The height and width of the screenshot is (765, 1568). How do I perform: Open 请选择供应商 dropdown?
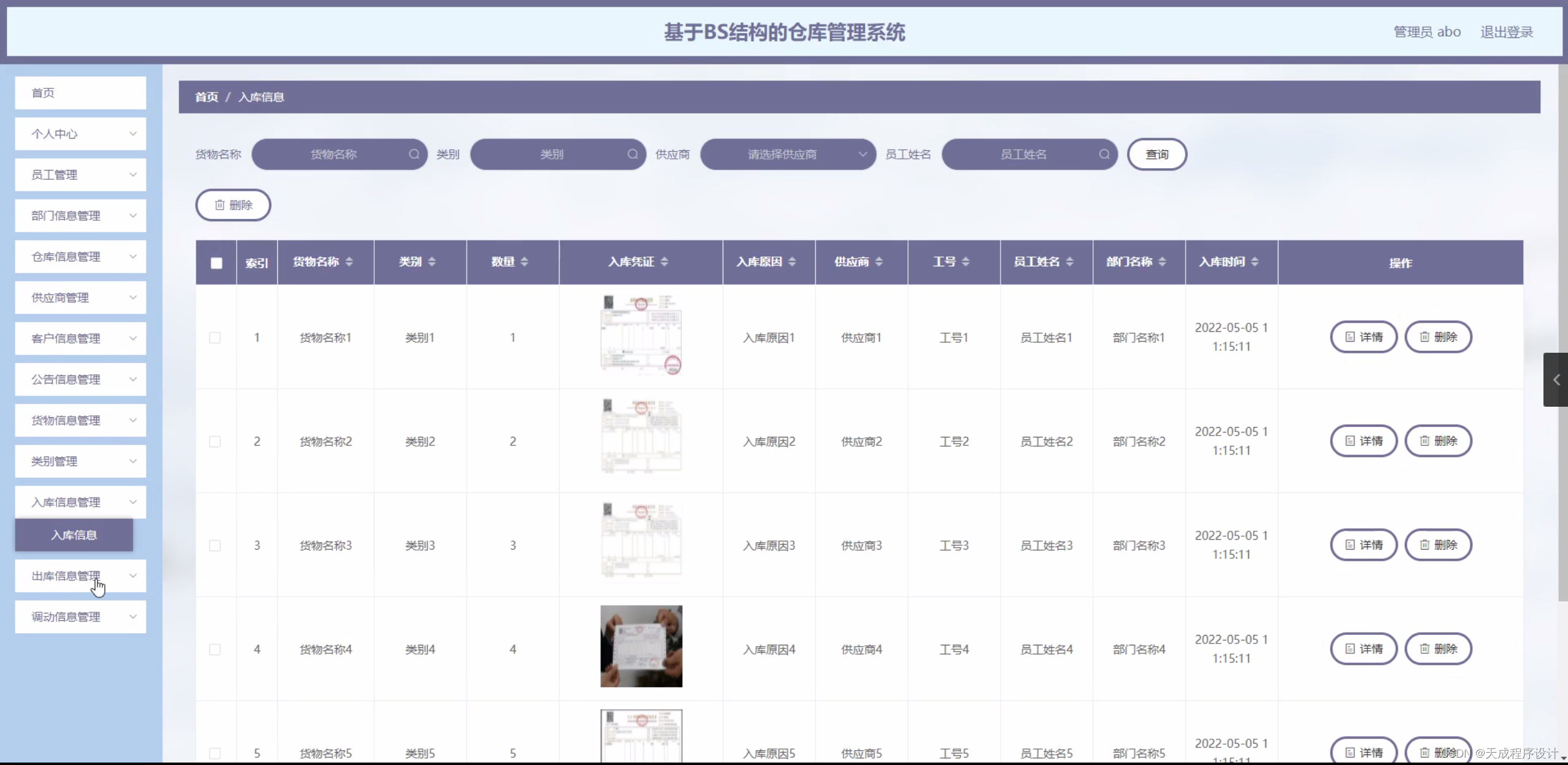pos(788,154)
